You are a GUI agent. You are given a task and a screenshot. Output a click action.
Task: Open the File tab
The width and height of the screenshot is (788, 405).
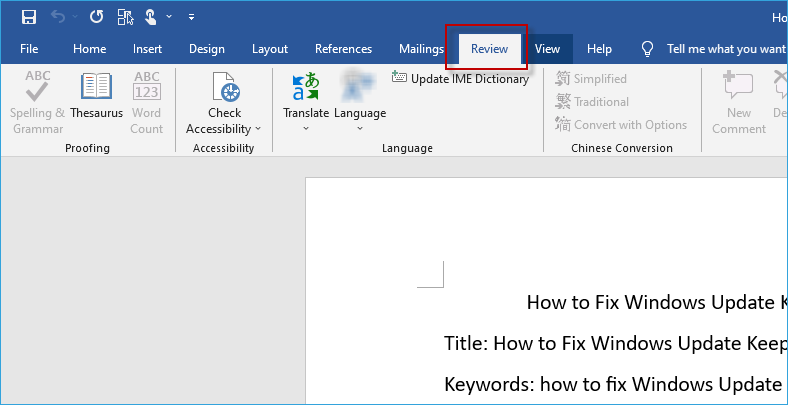(x=29, y=49)
